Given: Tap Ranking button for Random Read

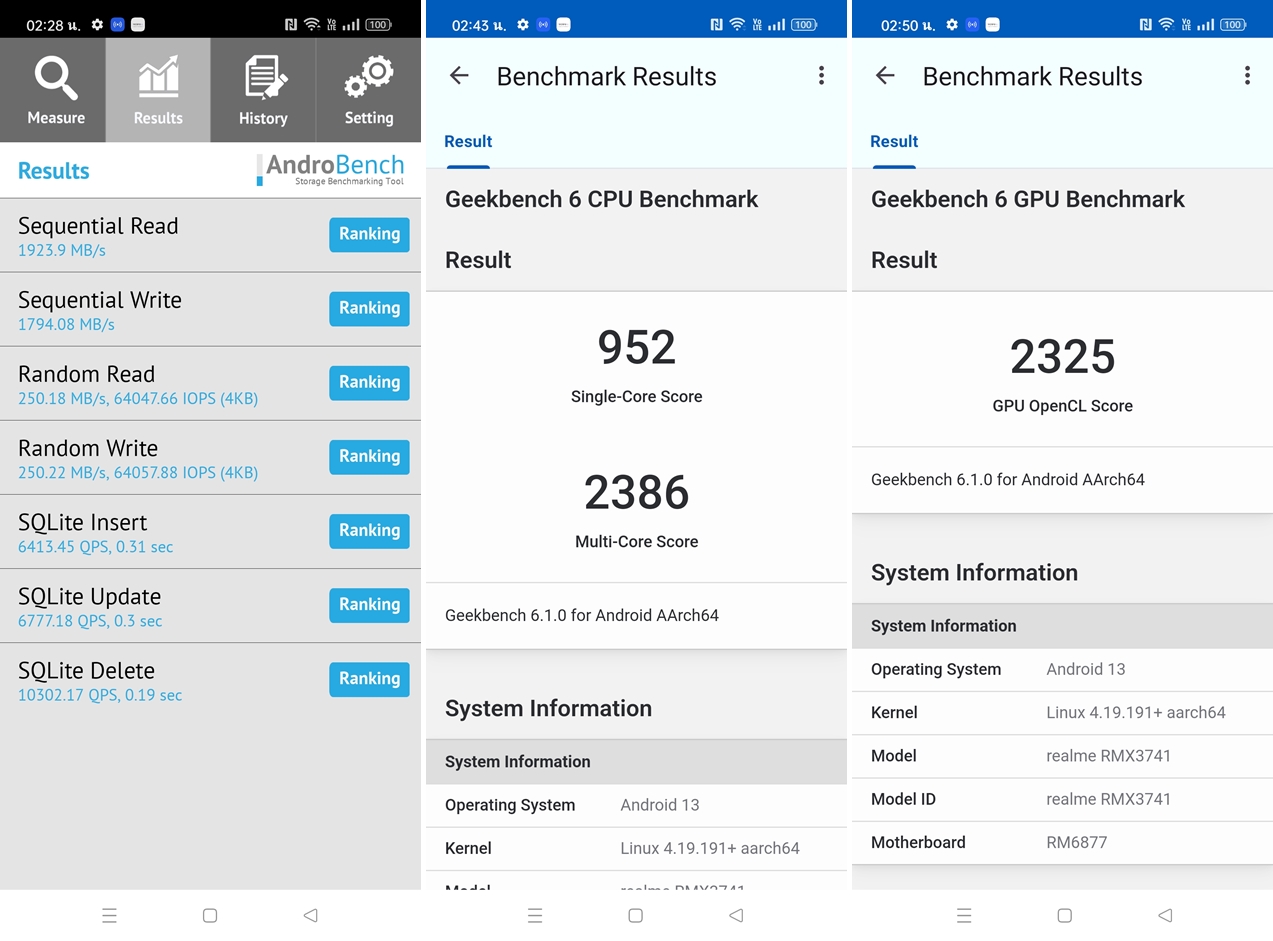Looking at the screenshot, I should coord(369,382).
